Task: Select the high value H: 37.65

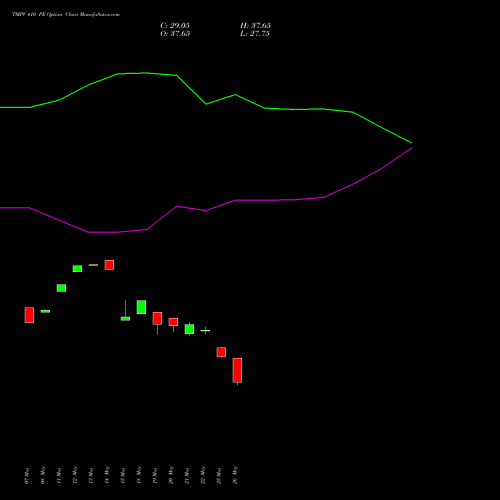Action: tap(255, 26)
